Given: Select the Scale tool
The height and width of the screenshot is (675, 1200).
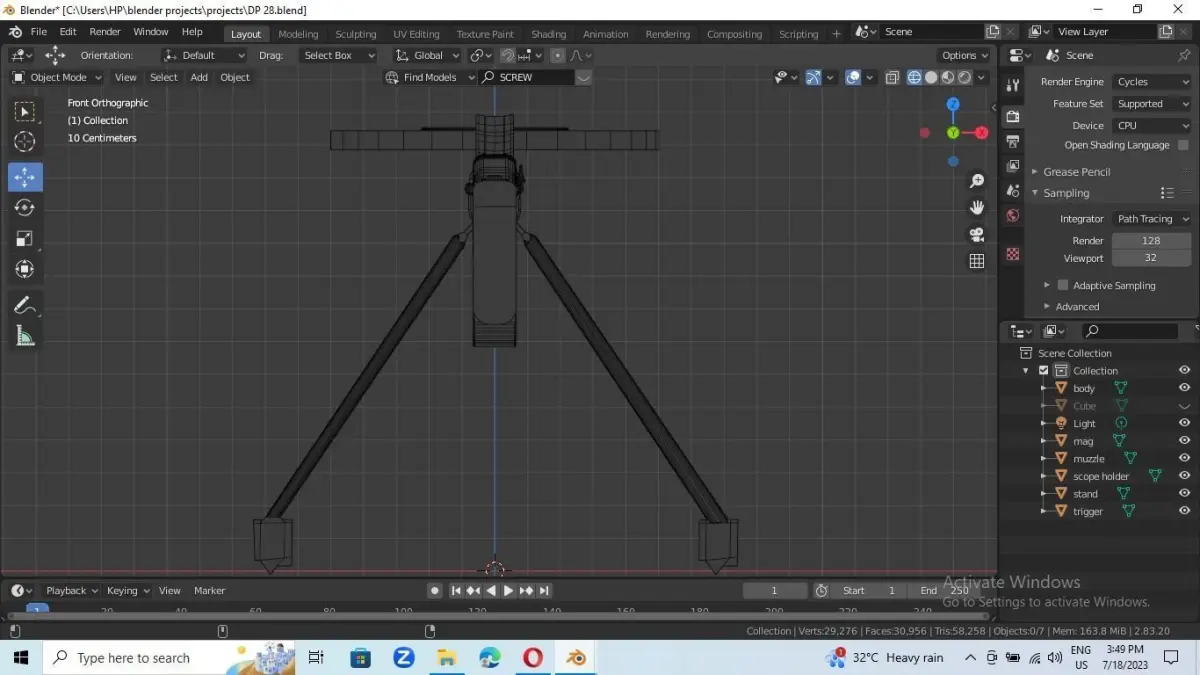Looking at the screenshot, I should (x=25, y=239).
